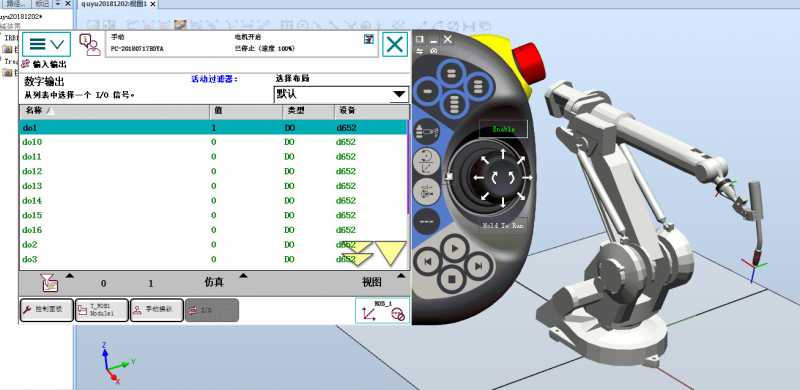The height and width of the screenshot is (390, 800).
Task: Toggle the green Enable device button
Action: tap(503, 129)
